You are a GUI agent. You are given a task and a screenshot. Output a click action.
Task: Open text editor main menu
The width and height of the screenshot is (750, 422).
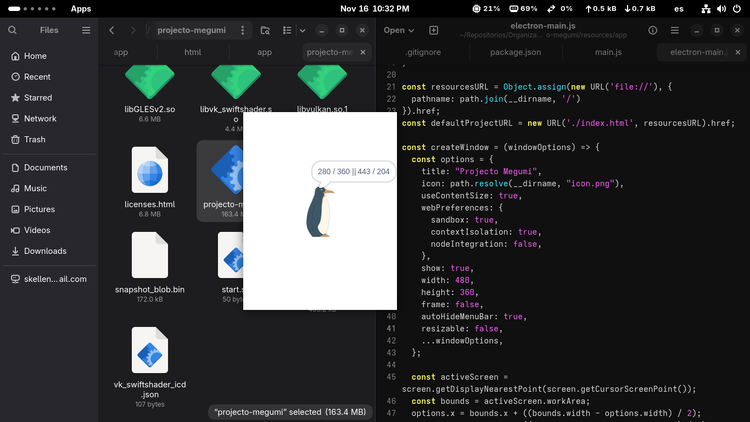pos(674,30)
